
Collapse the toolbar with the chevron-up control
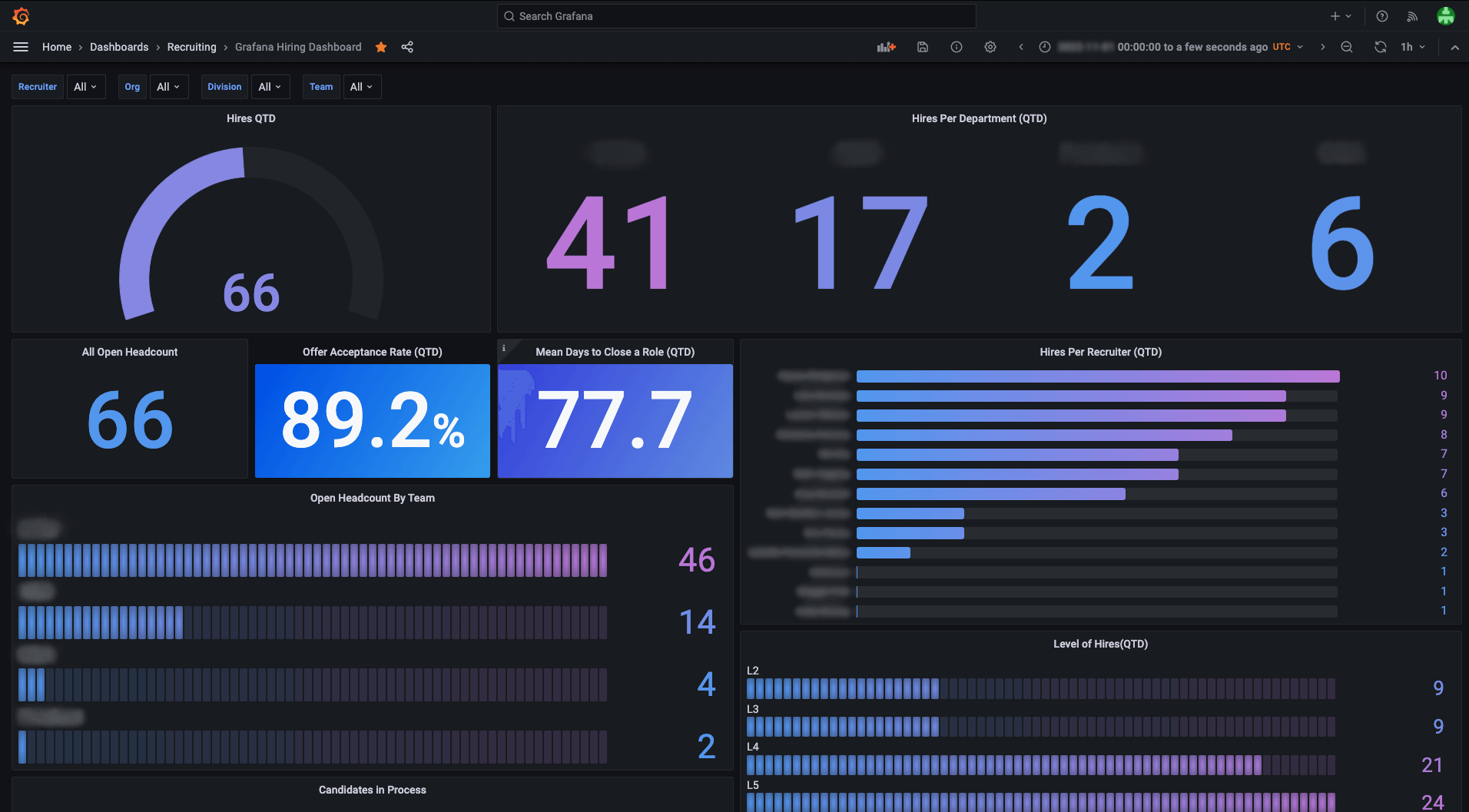click(1454, 47)
